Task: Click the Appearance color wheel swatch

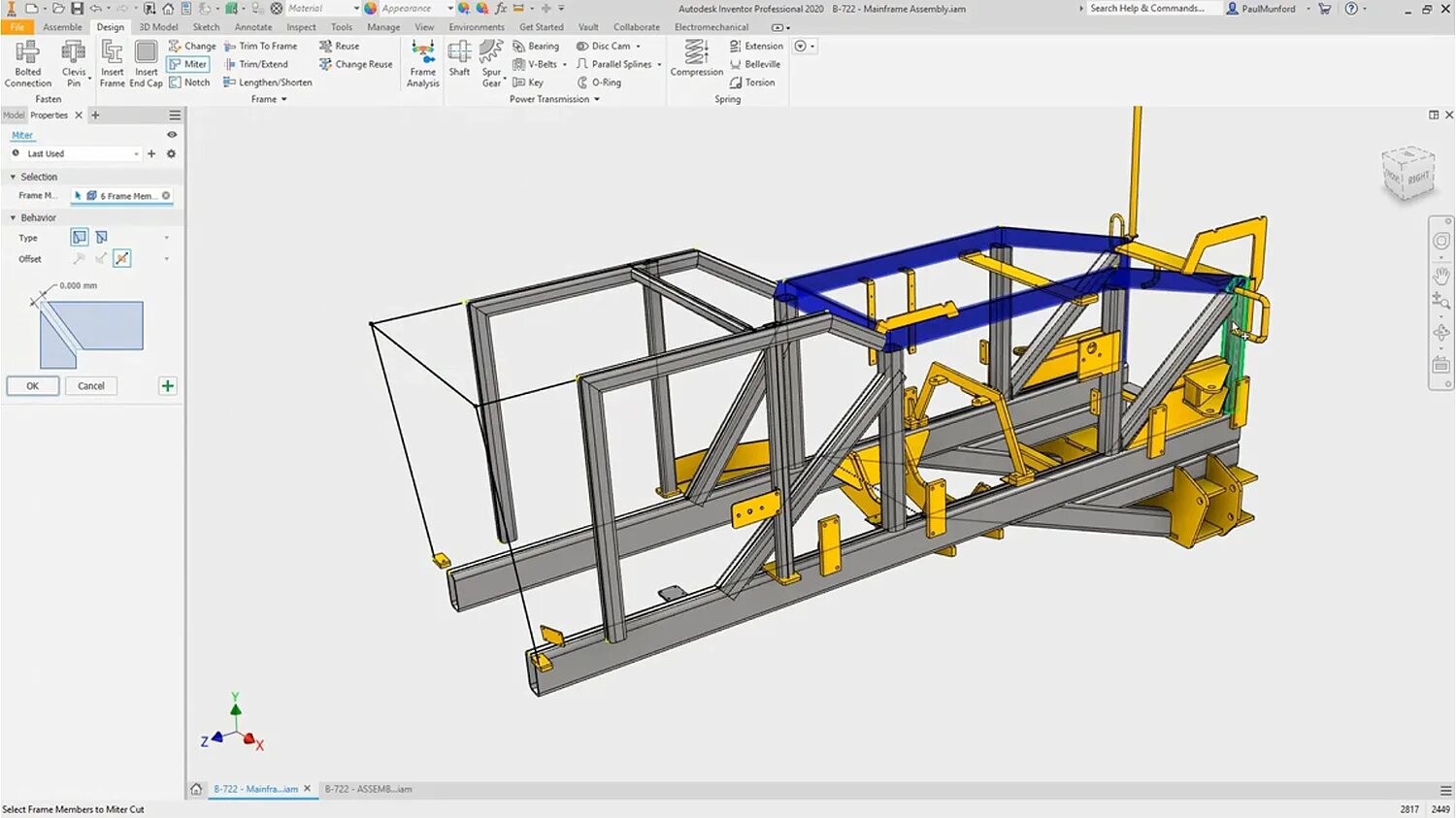Action: 371,8
